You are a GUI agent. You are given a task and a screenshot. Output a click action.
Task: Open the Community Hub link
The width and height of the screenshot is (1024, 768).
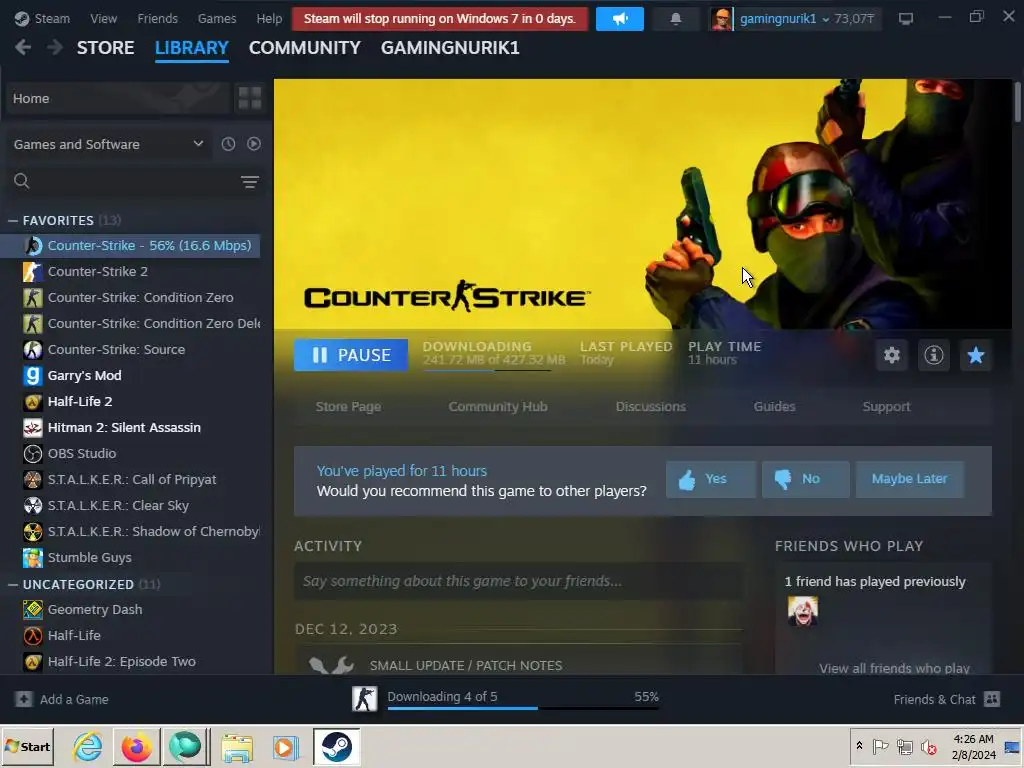click(498, 407)
